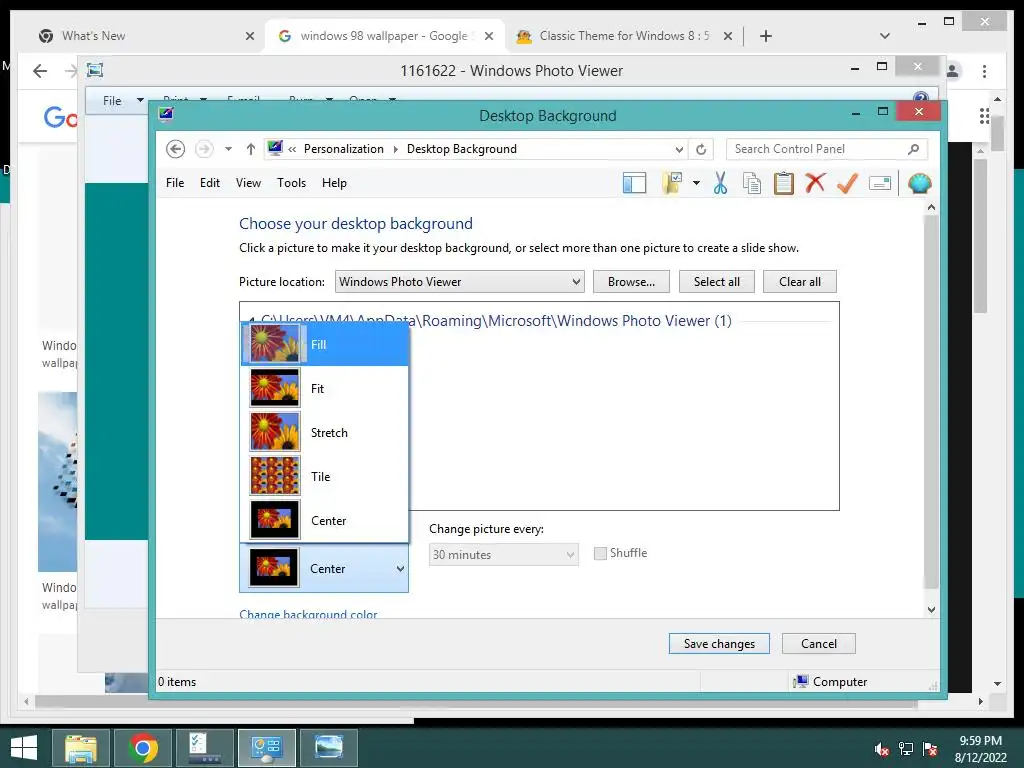Open recent locations dropdown arrow

point(228,149)
